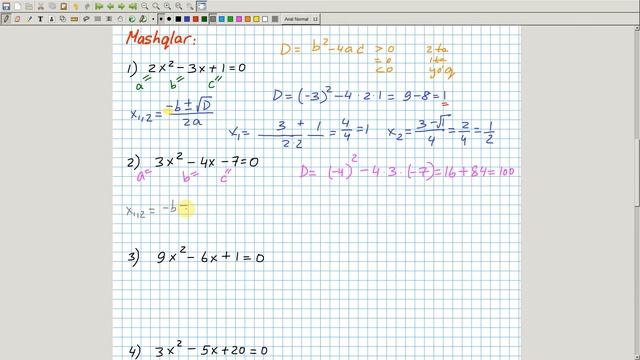Toggle fullscreen mode
The width and height of the screenshot is (640, 360).
pos(202,7)
